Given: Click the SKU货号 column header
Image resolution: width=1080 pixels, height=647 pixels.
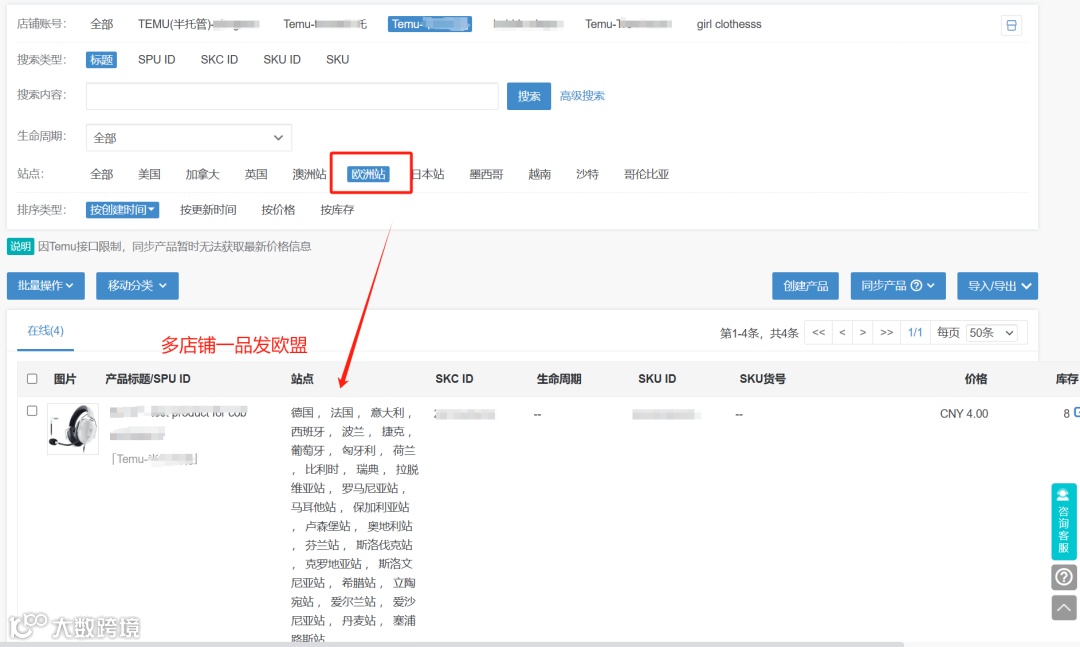Looking at the screenshot, I should (x=762, y=378).
